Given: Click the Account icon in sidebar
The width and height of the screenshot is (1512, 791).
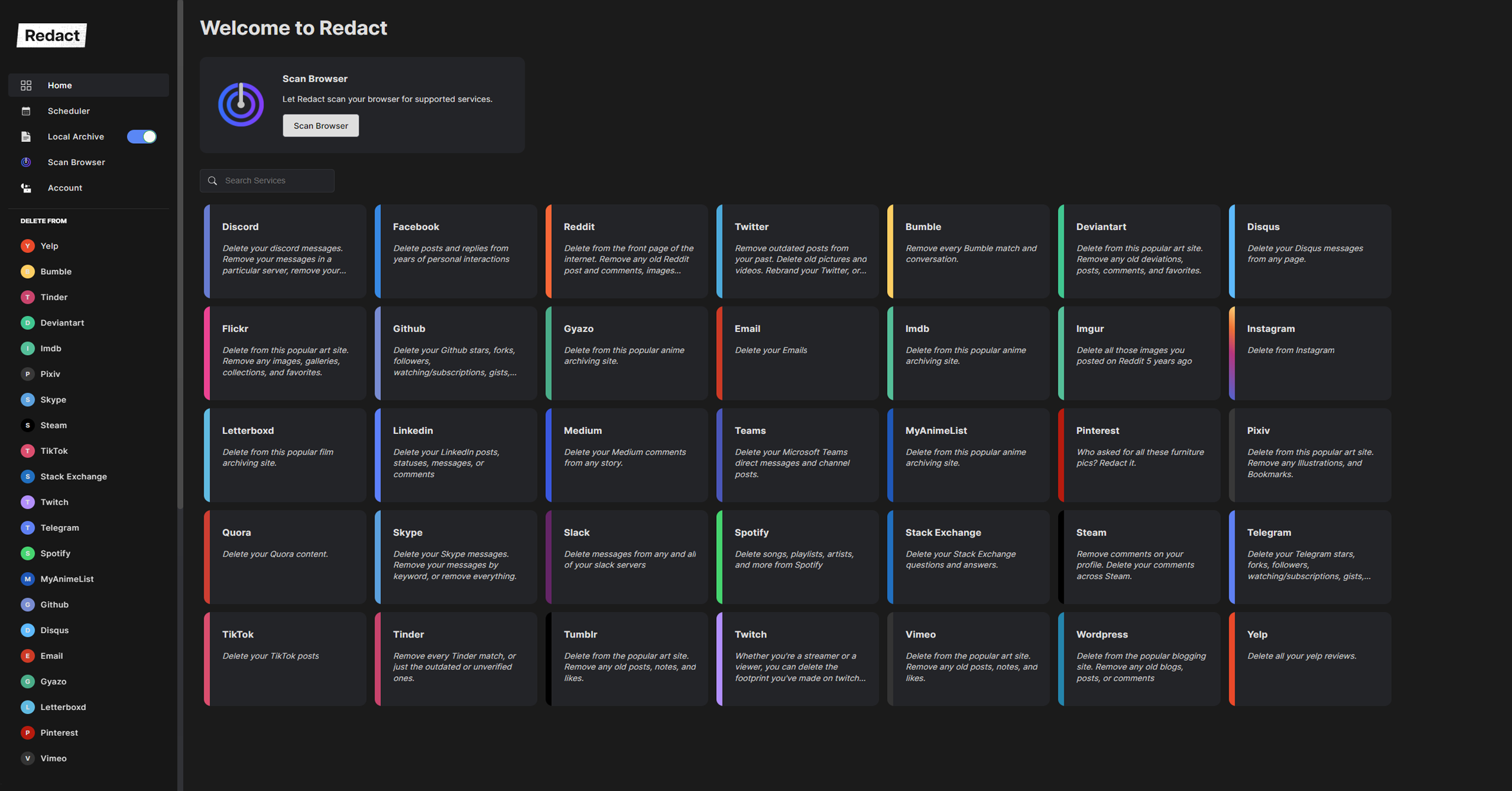Looking at the screenshot, I should point(26,188).
